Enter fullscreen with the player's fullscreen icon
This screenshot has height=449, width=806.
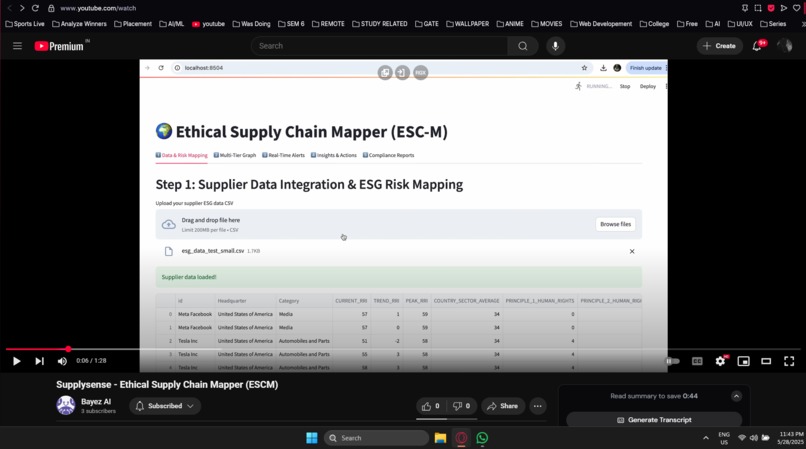[789, 361]
